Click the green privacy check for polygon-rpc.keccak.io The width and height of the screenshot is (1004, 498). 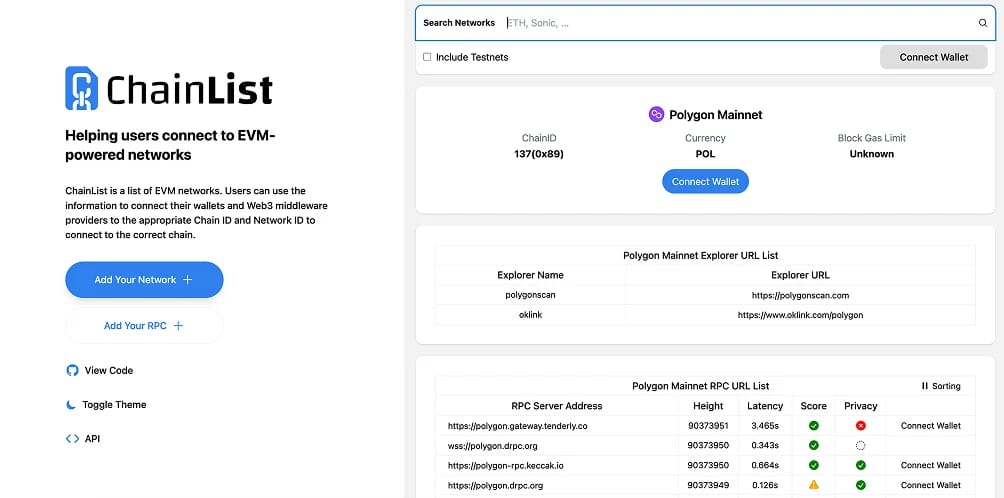pos(861,465)
